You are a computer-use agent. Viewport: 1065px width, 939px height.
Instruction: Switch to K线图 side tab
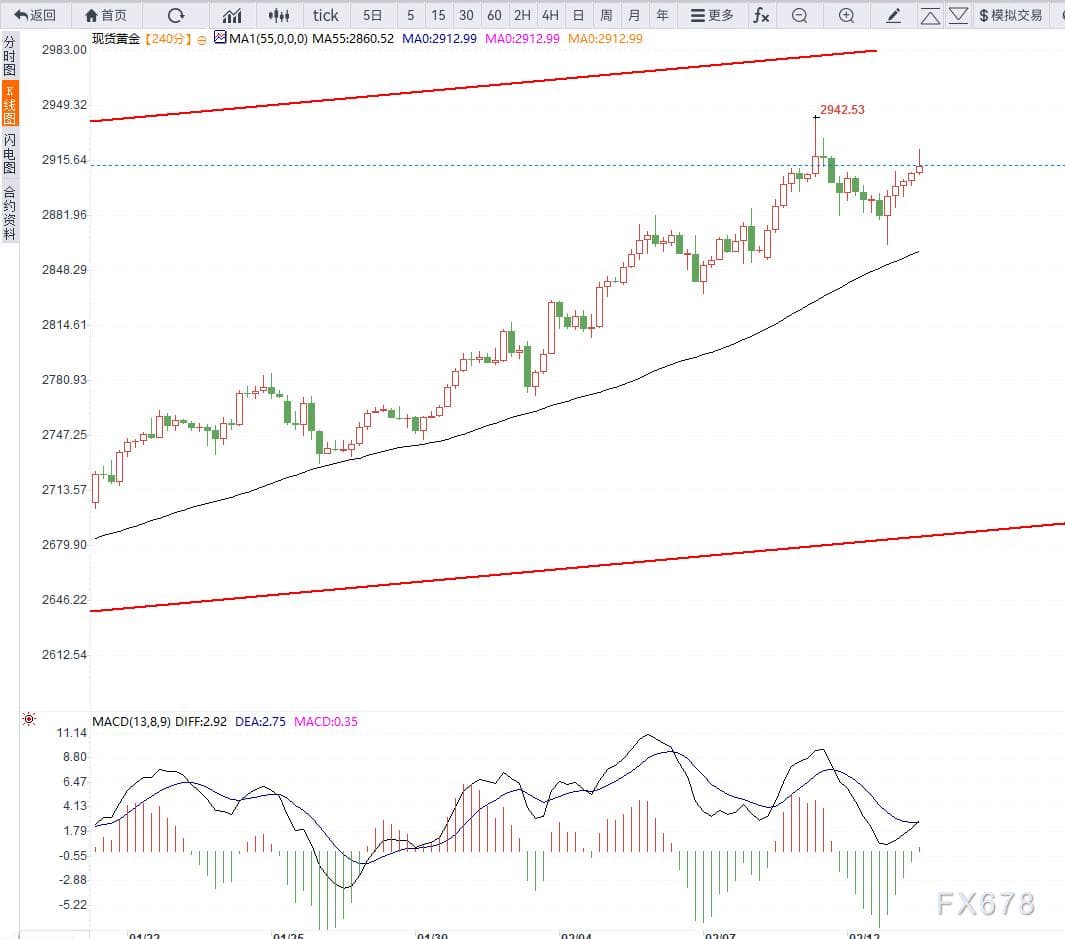[x=10, y=104]
